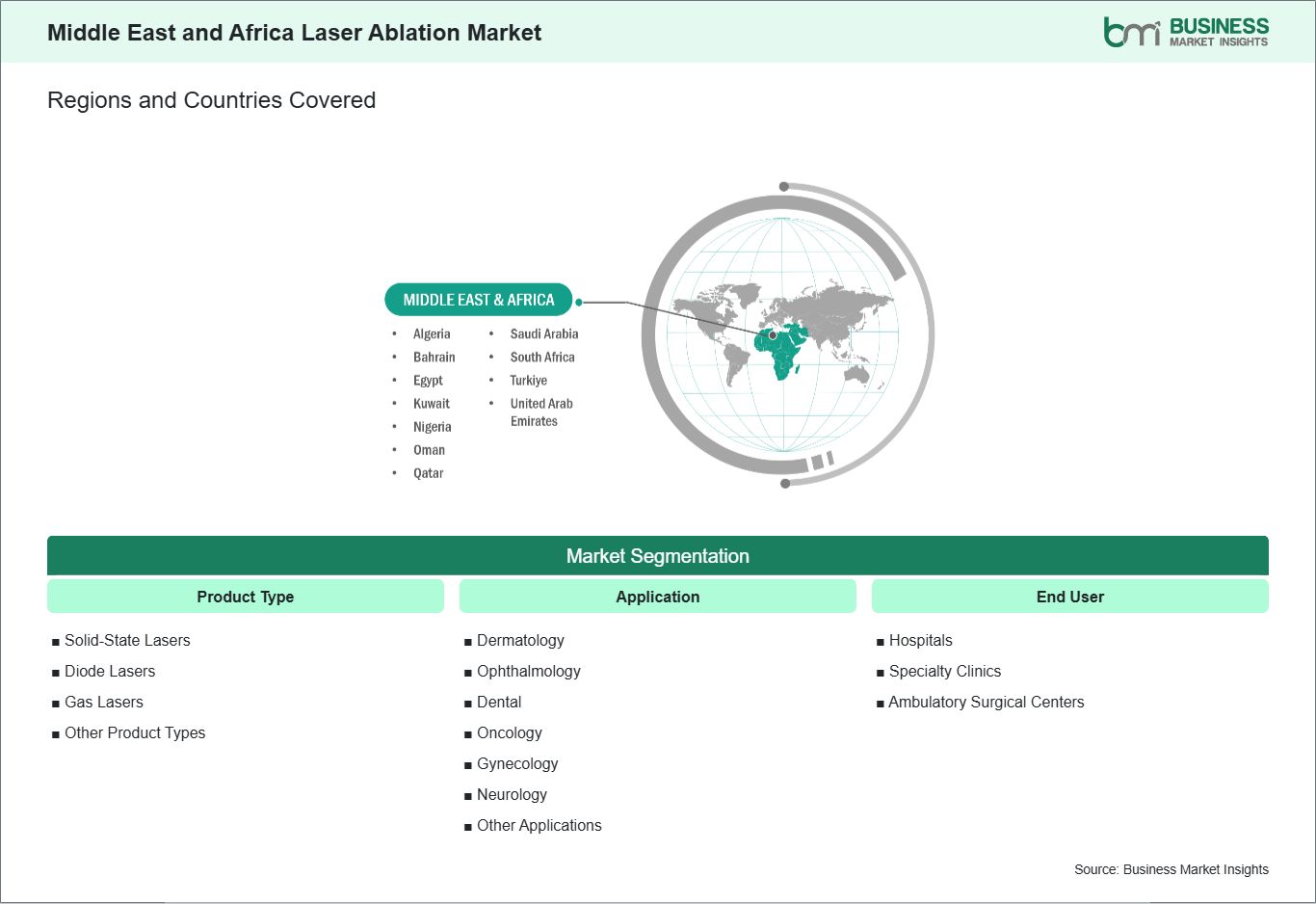Click the 'Middle East and Africa Laser Ablation Market' title

click(x=294, y=33)
